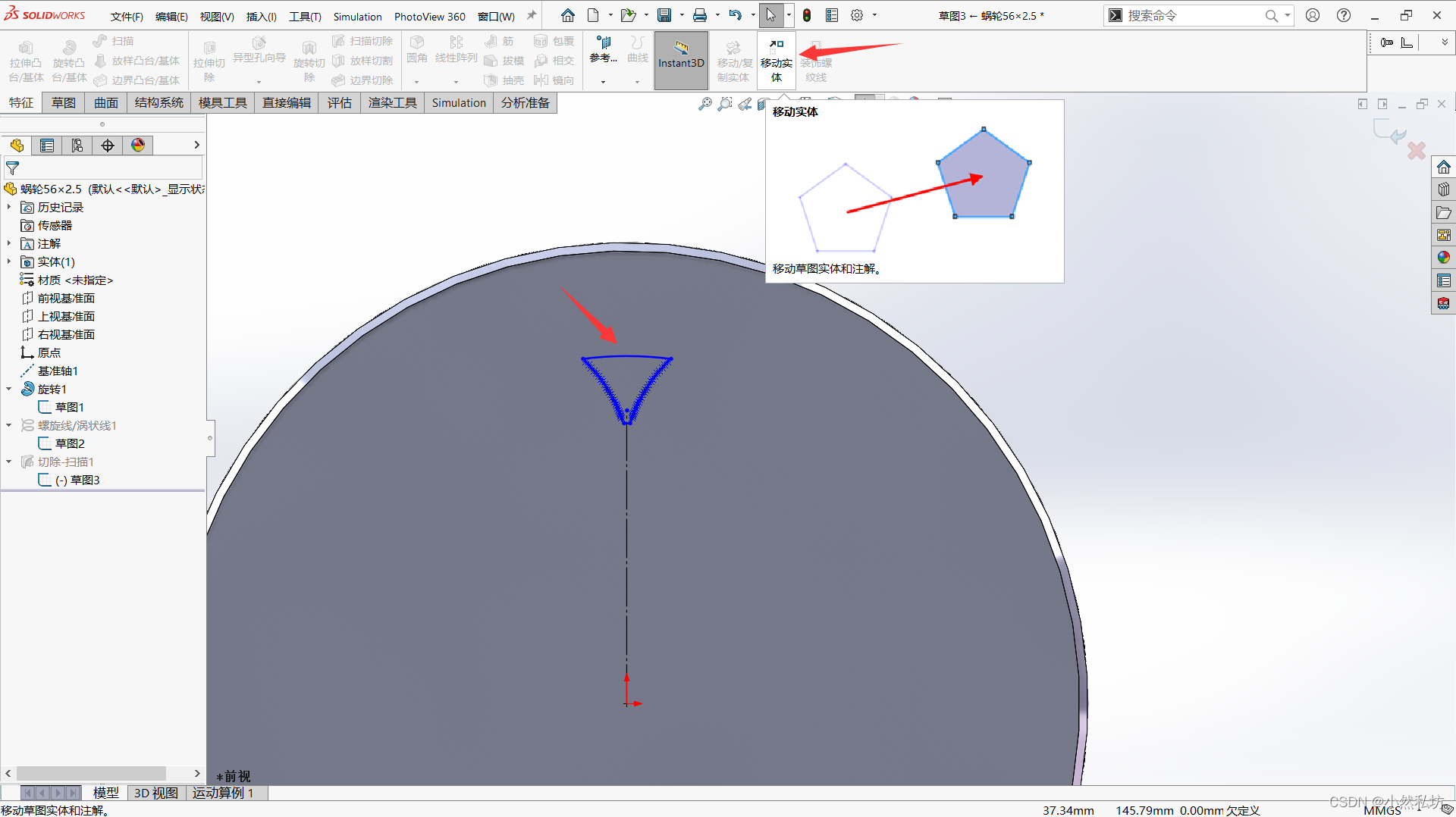Click the 移动实体 (Move Entities) tool

777,61
